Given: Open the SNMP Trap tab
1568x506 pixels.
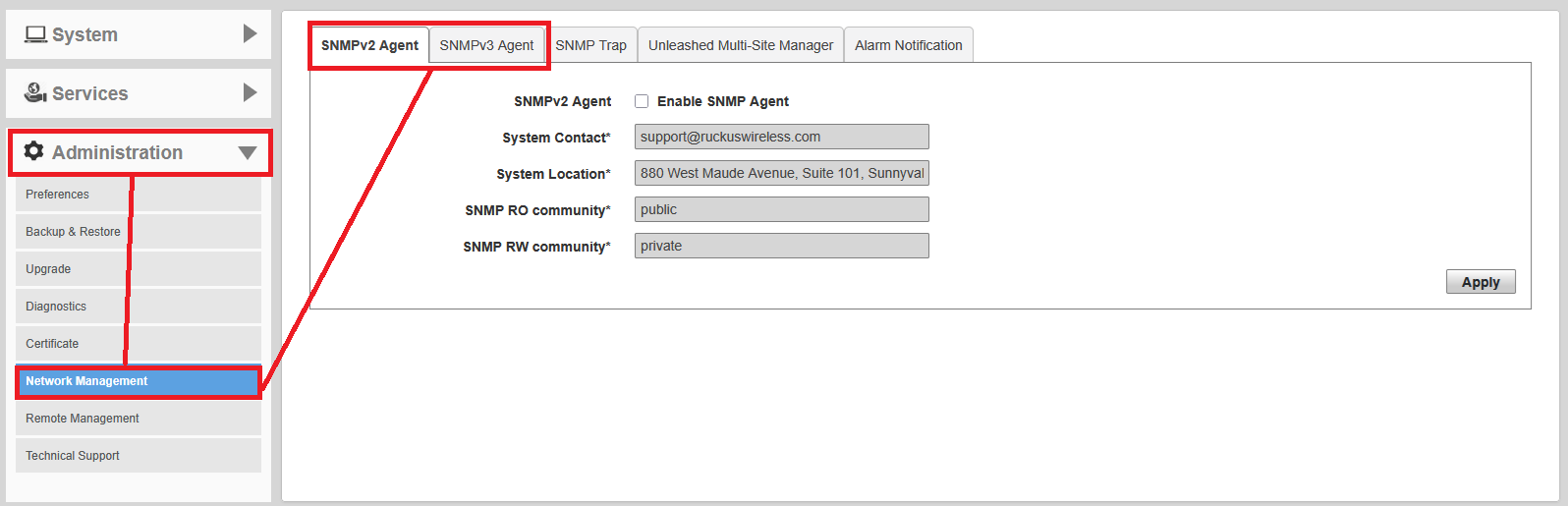Looking at the screenshot, I should (x=590, y=45).
